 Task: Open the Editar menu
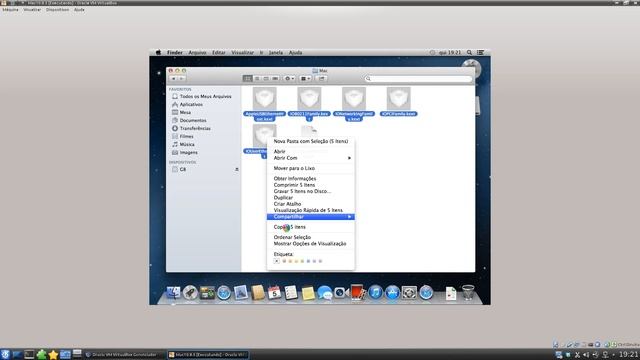219,52
